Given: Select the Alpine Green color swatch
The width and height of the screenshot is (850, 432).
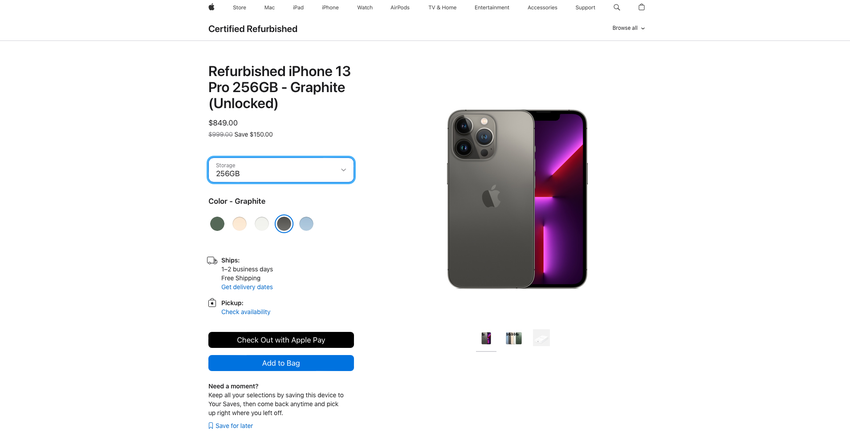Looking at the screenshot, I should tap(217, 224).
